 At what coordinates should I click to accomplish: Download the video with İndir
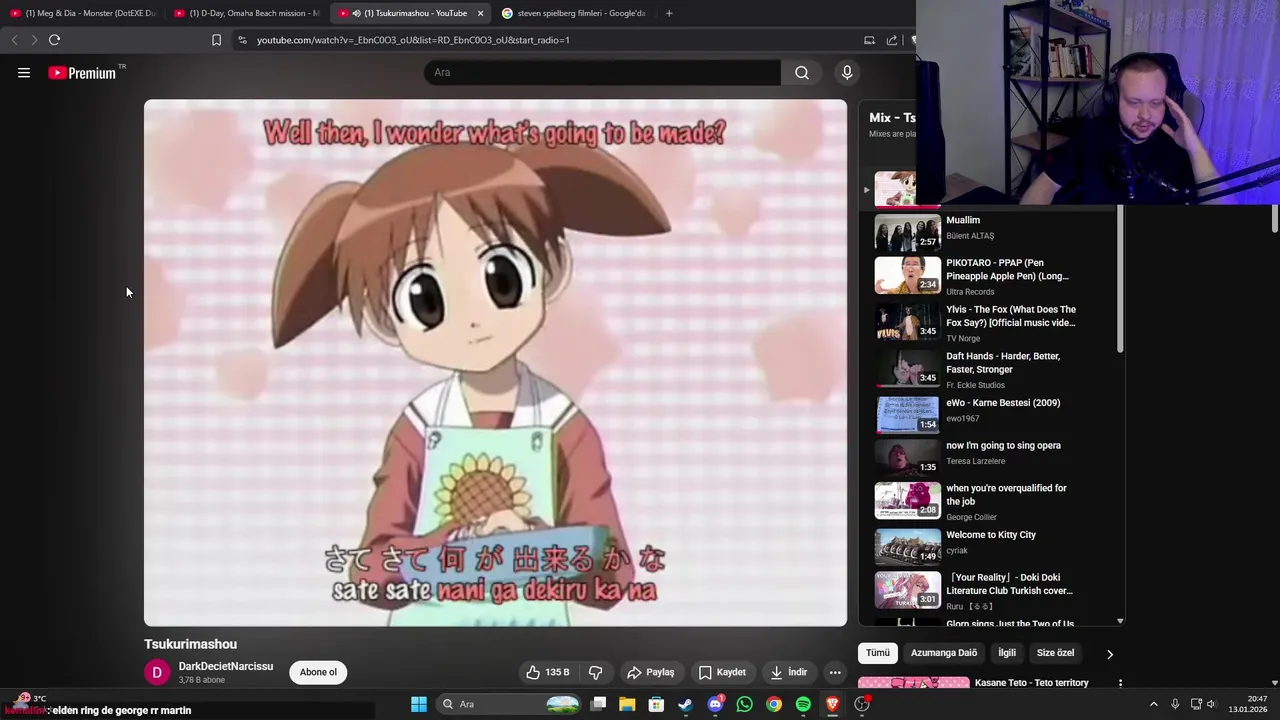pyautogui.click(x=788, y=672)
